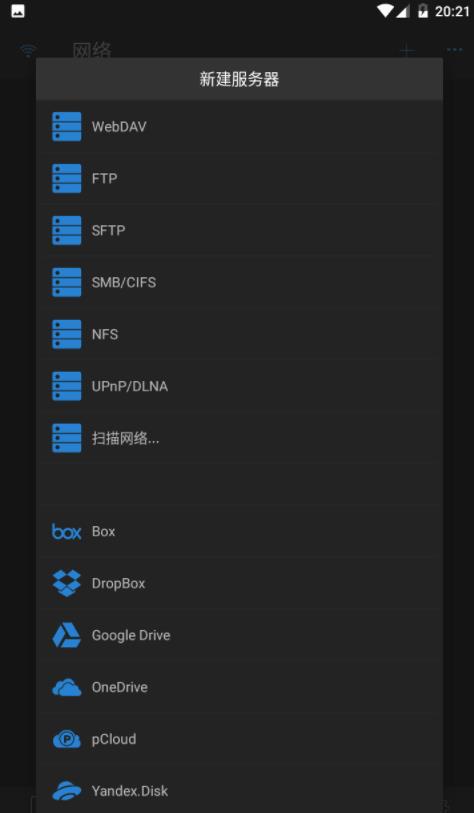Tap the Google Drive triangle icon
Viewport: 474px width, 813px height.
[66, 635]
